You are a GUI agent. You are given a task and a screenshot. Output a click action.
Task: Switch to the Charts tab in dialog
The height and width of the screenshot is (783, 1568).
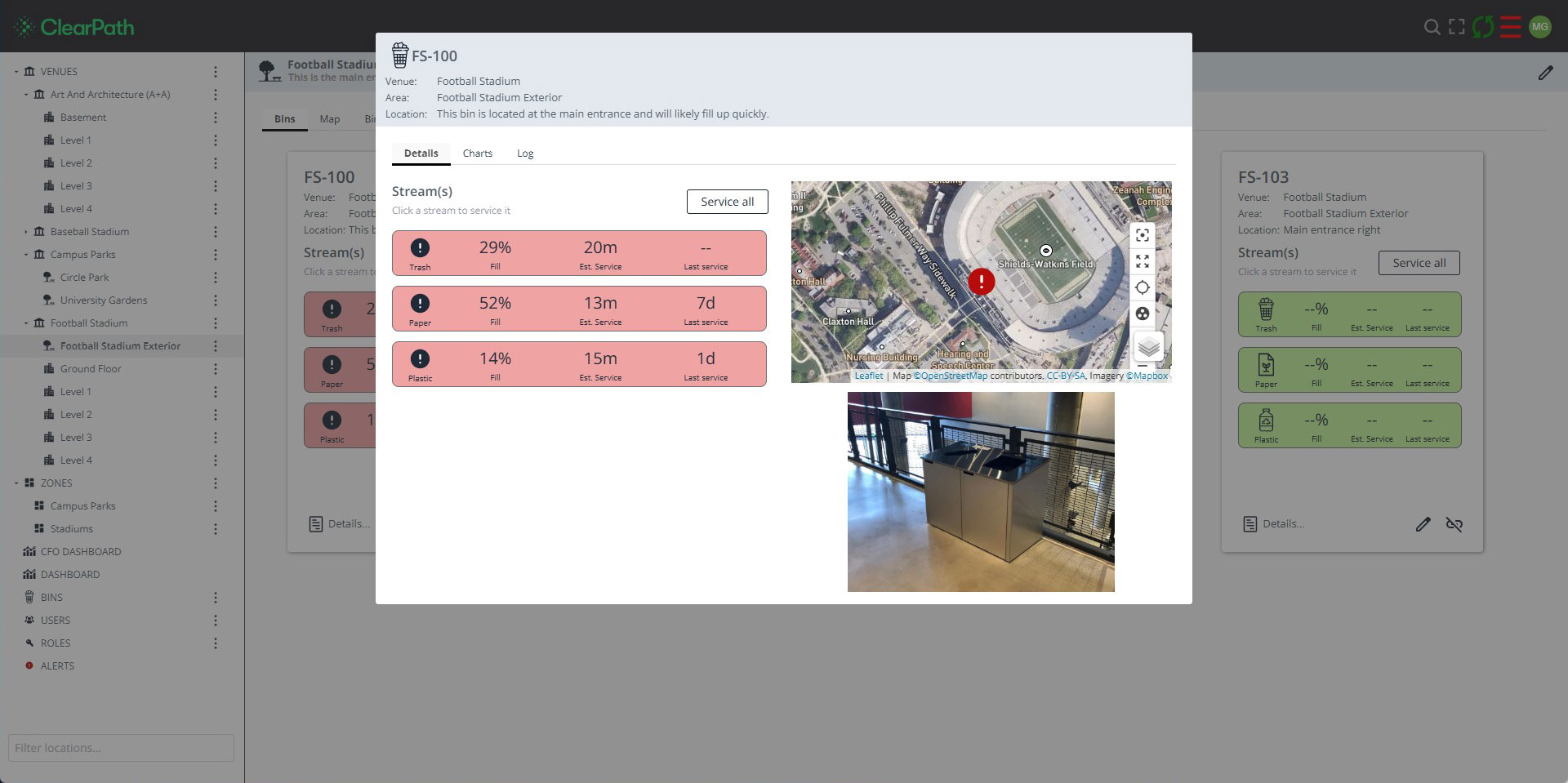(x=478, y=153)
